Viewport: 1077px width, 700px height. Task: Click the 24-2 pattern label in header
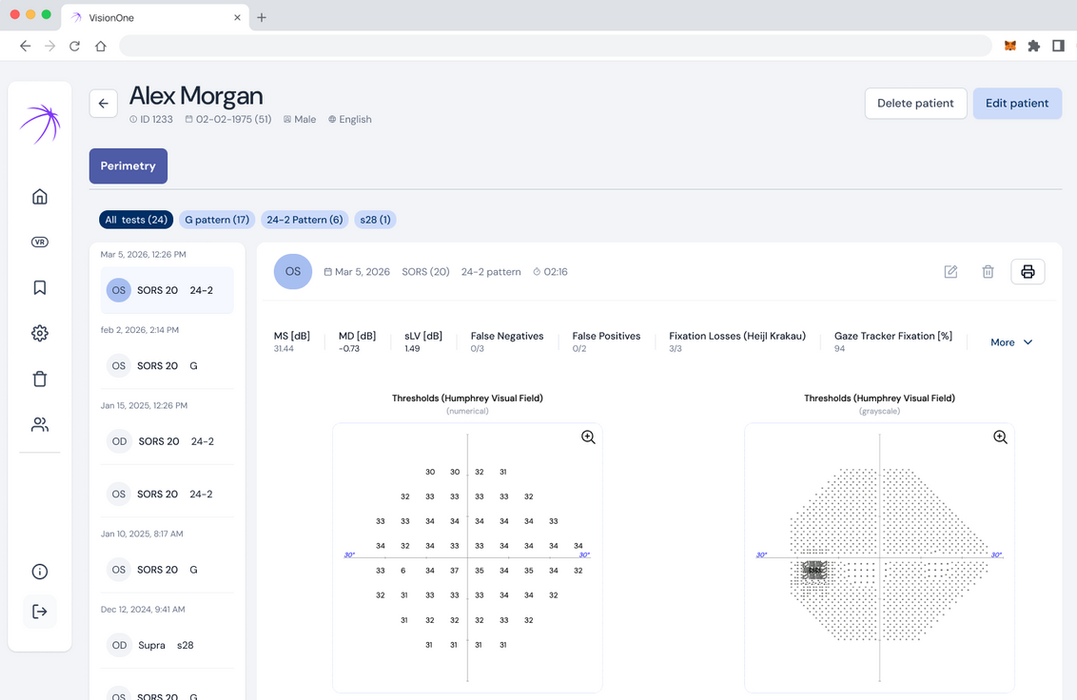(x=491, y=272)
